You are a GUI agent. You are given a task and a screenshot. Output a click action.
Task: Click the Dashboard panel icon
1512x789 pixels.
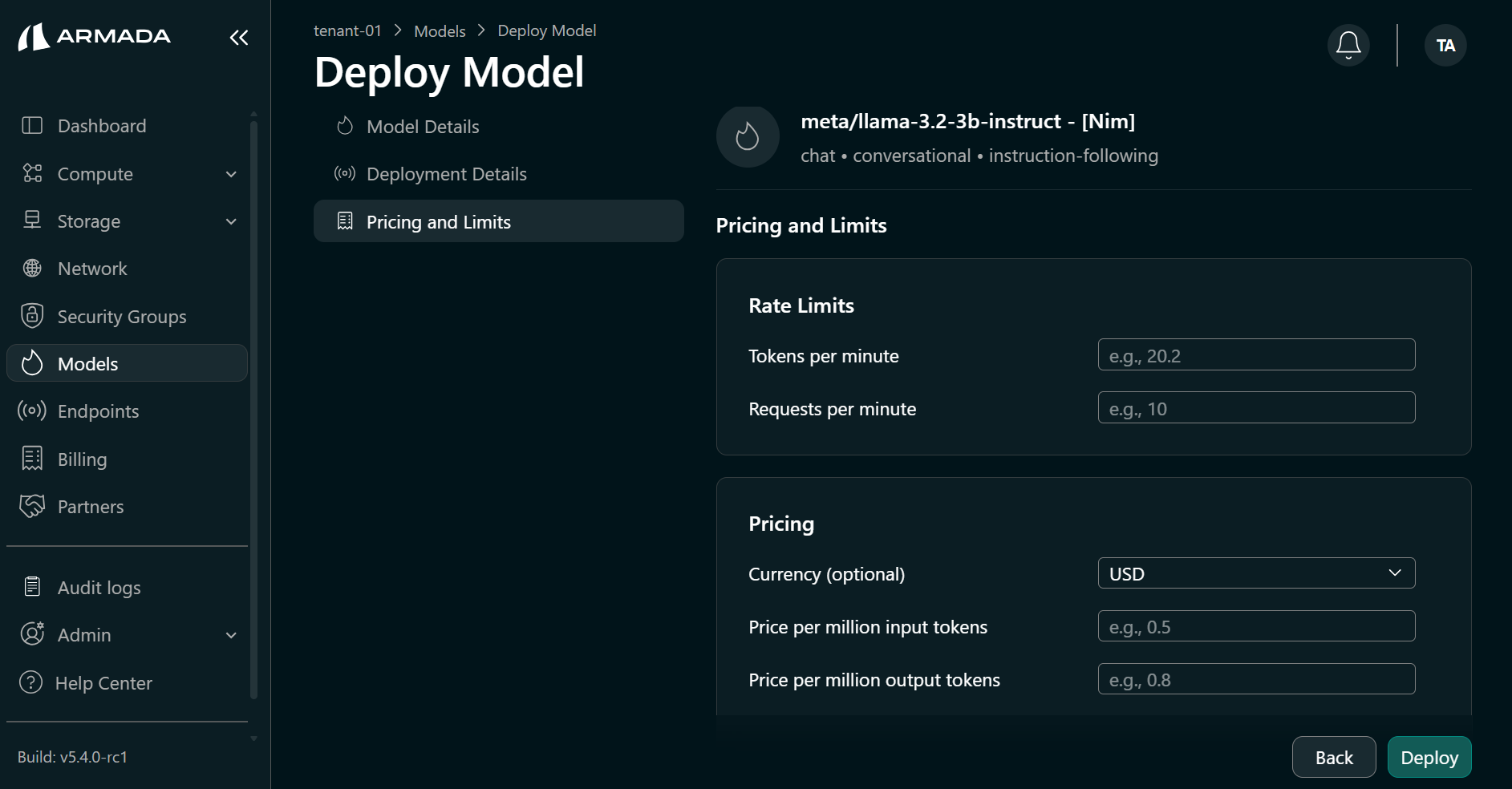point(32,125)
